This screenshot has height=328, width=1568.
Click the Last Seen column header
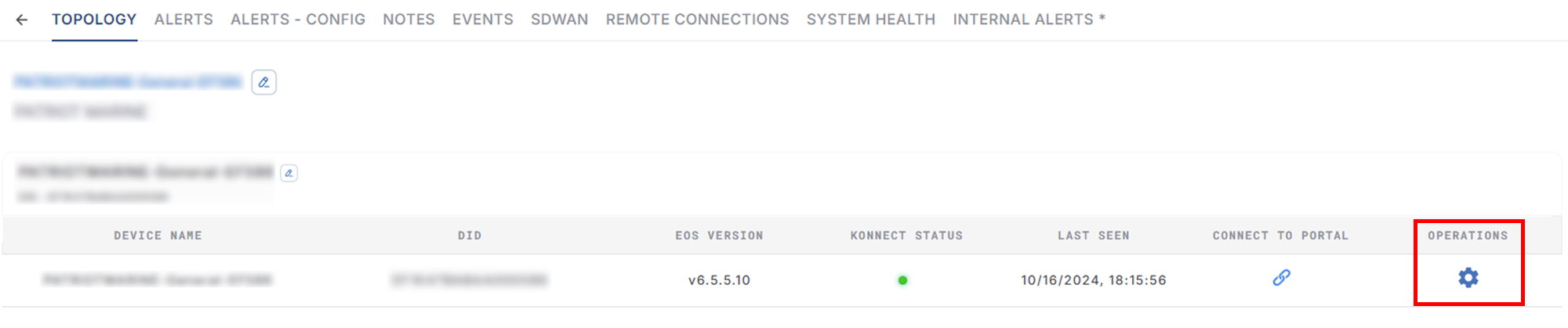coord(1093,236)
